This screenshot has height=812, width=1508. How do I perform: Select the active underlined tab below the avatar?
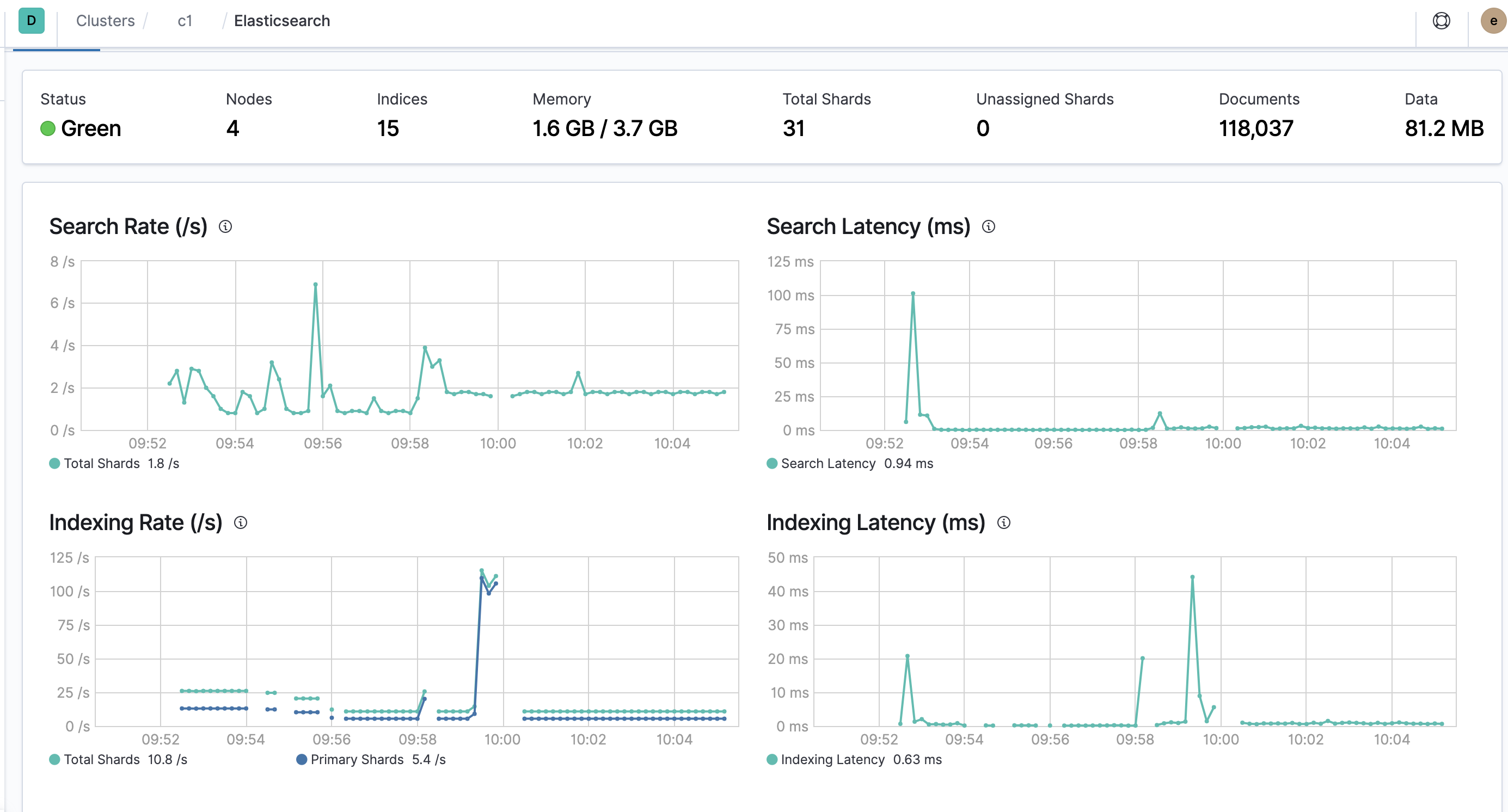coord(56,50)
